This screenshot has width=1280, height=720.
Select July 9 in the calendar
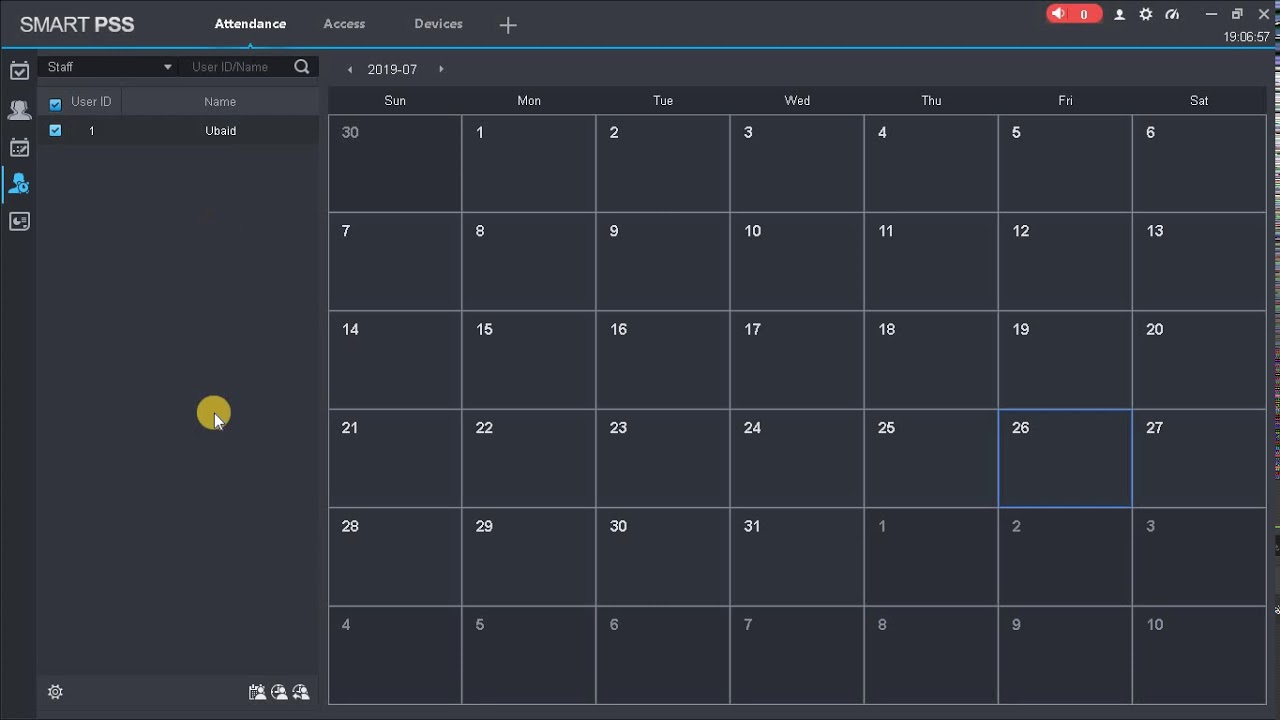[x=663, y=261]
